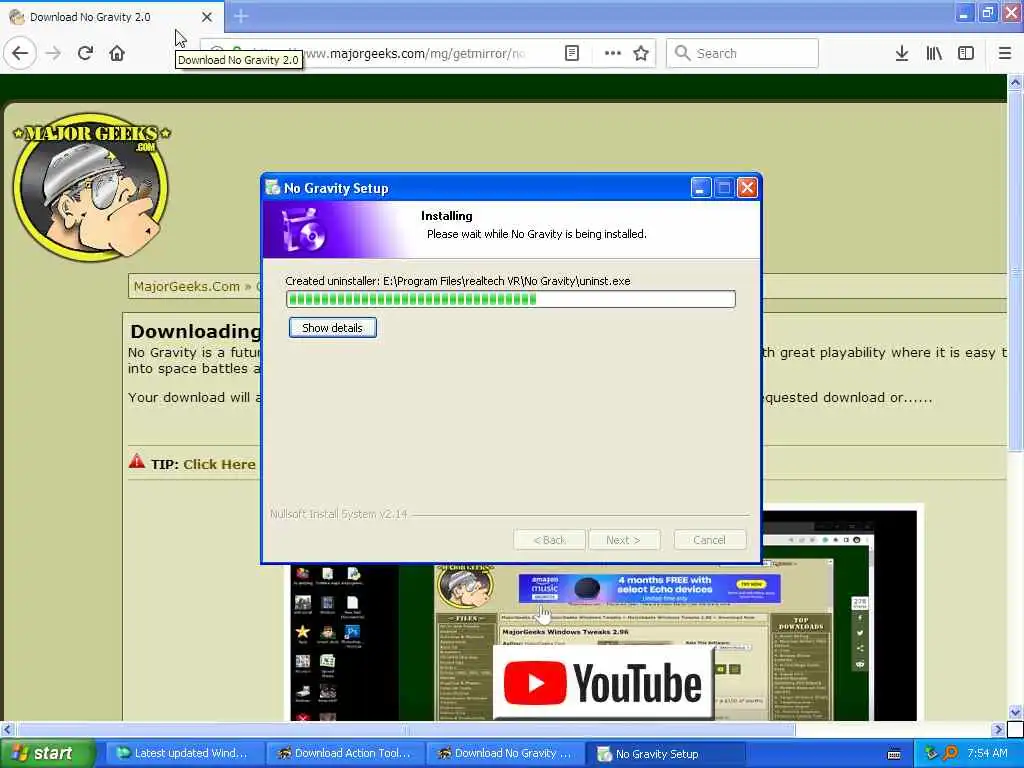Screen dimensions: 1024x768
Task: Open MajorGeeks.Com breadcrumb link
Action: 187,287
